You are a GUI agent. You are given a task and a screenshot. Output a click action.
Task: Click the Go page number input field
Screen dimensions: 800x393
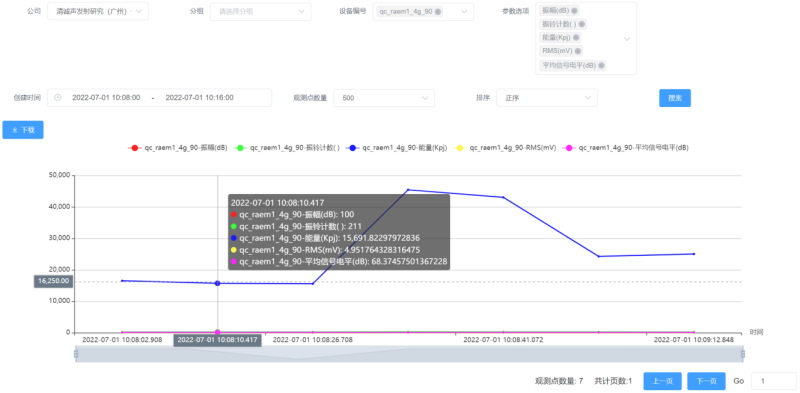773,381
